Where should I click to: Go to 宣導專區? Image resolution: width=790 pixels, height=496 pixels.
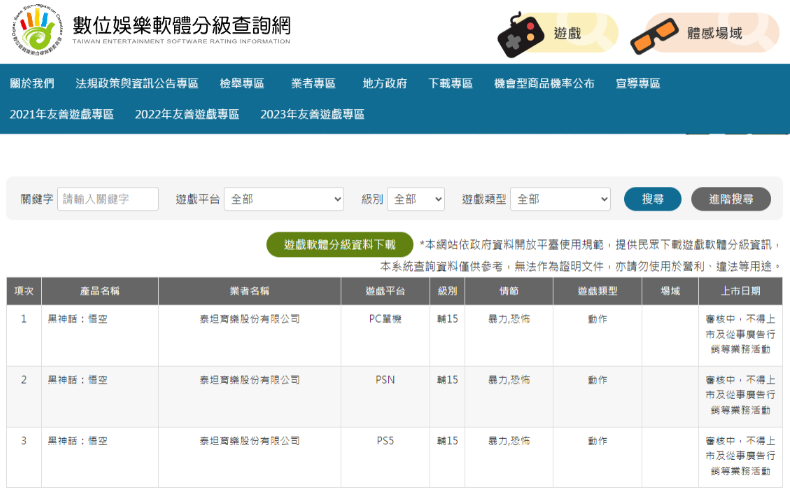tap(638, 83)
